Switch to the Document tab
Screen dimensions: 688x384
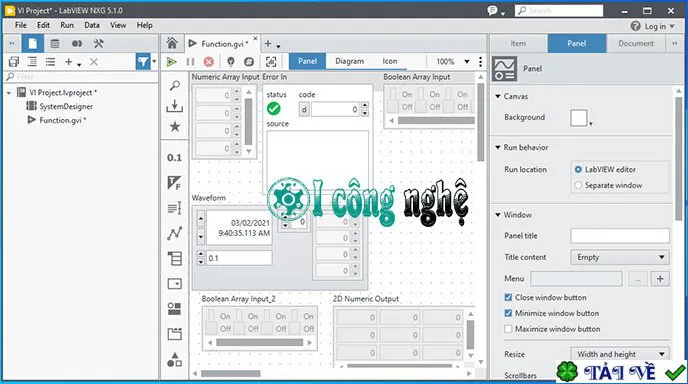pyautogui.click(x=636, y=43)
